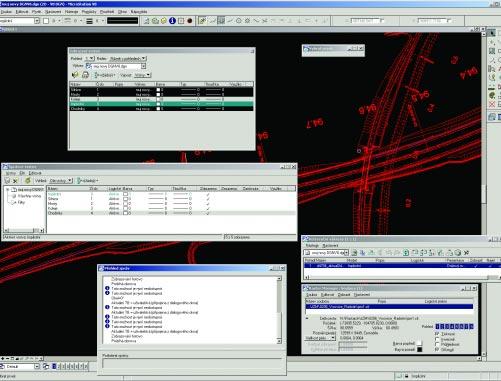Click the green arrow icon in level display window

75,75
